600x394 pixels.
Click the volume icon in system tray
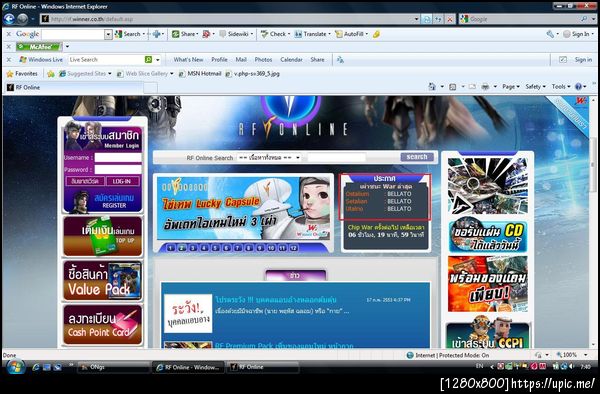tap(571, 366)
